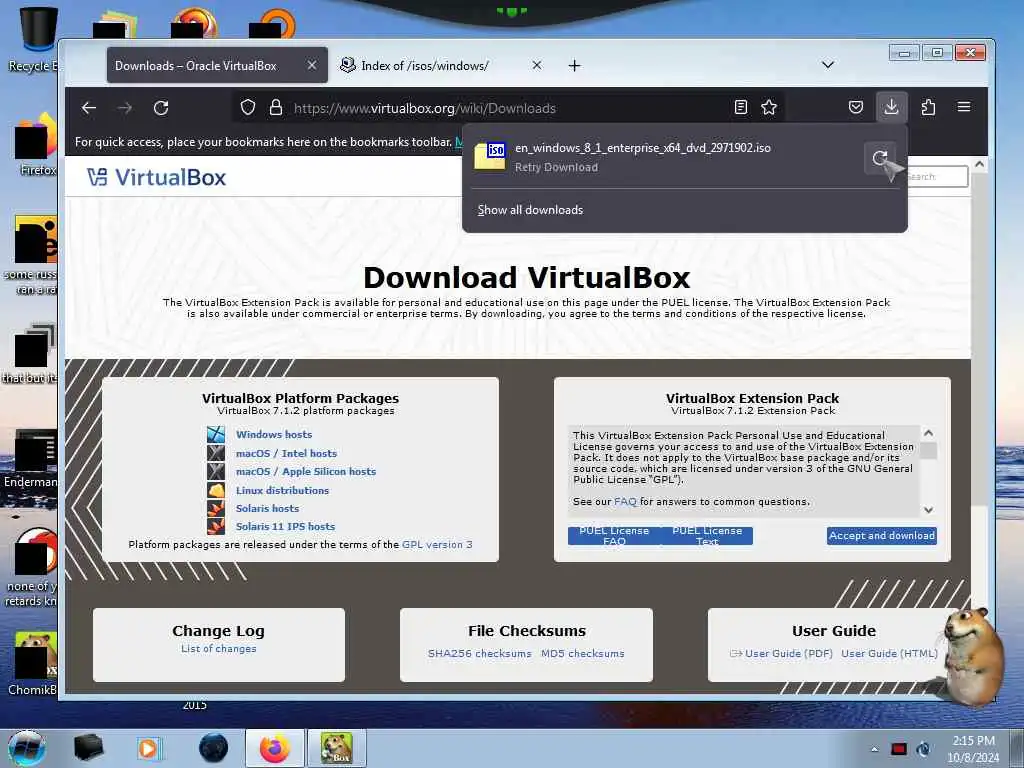Click the taskbar clock showing 2:15 PM
Screen dimensions: 1024x768
[973, 749]
